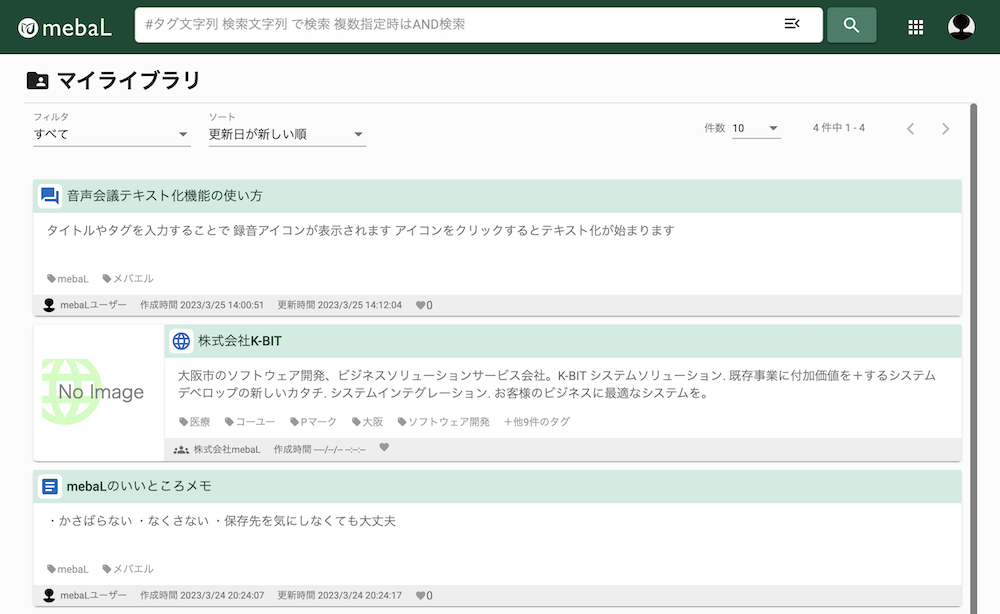Screen dimensions: 1000x614
Task: Click the globe icon next to 株式会社K-BIT
Action: (181, 341)
